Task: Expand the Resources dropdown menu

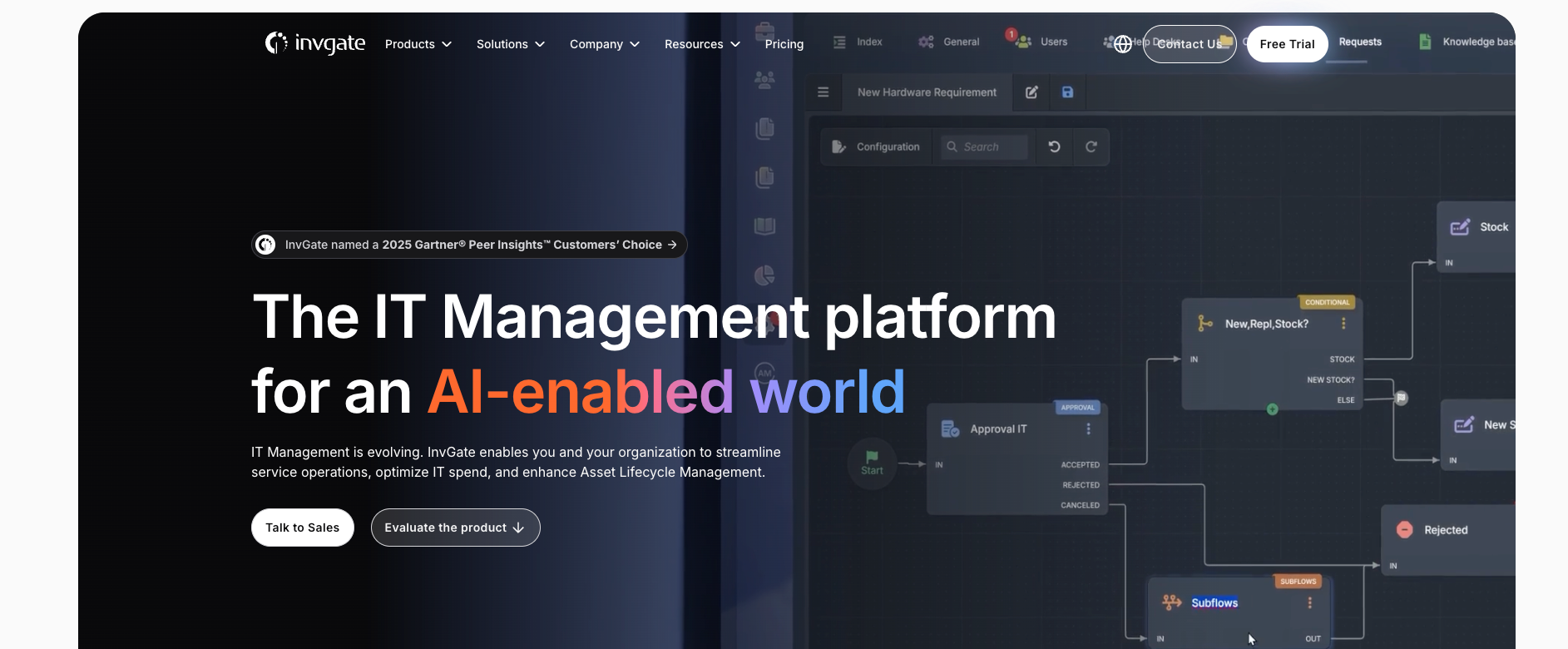Action: pos(702,44)
